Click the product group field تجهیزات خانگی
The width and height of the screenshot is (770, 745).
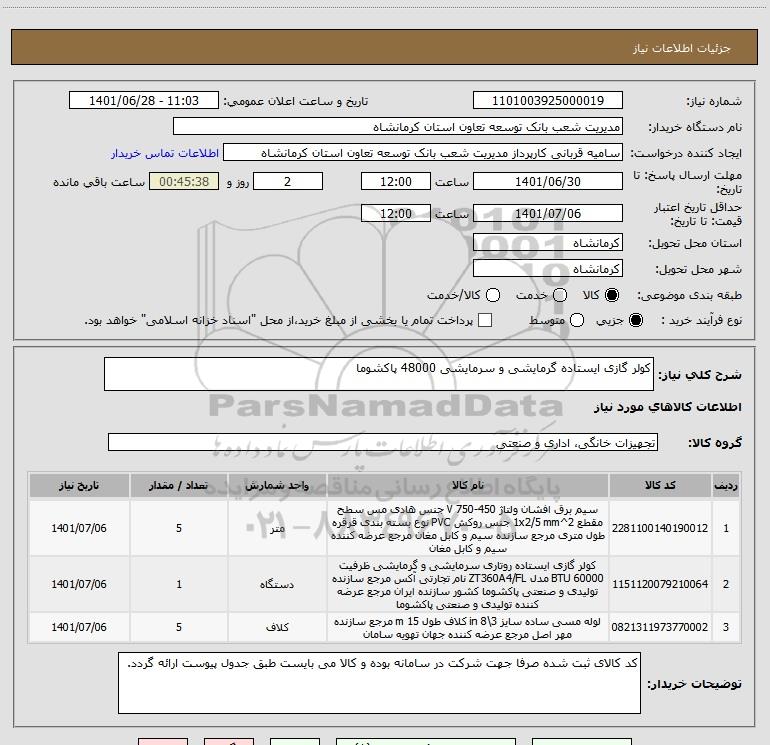pyautogui.click(x=383, y=442)
